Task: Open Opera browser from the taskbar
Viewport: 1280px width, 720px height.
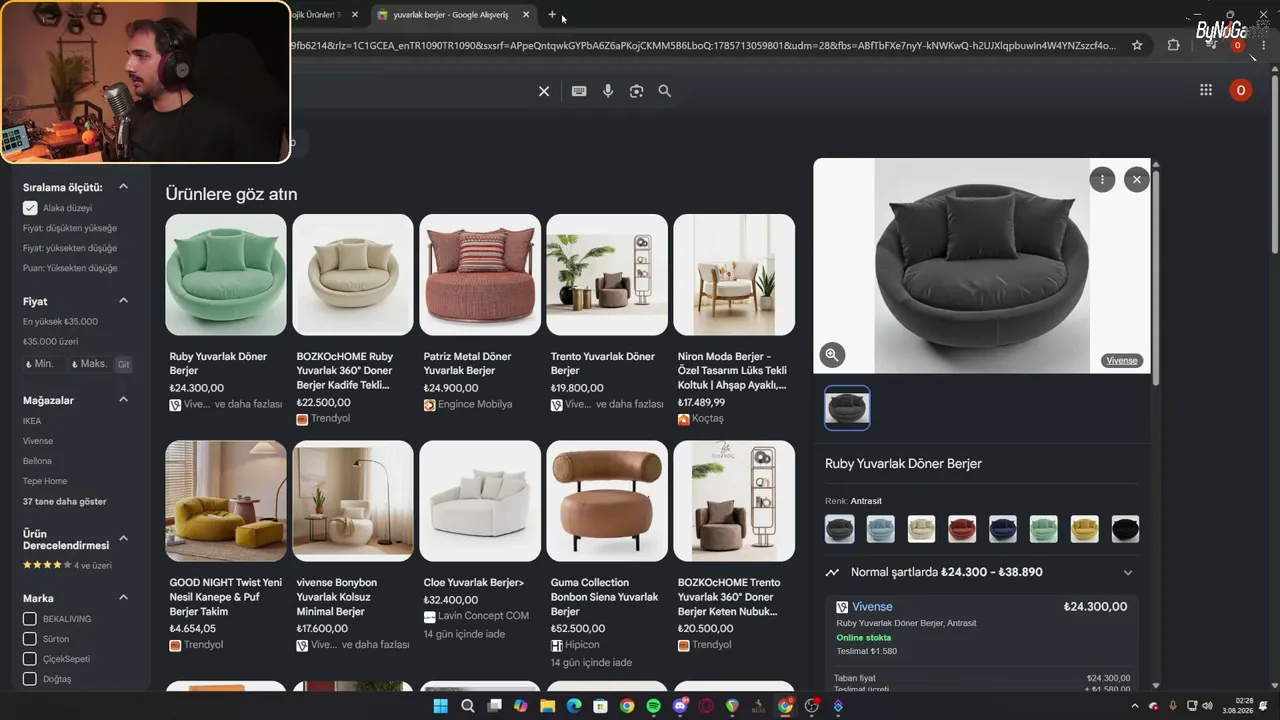Action: 706,706
